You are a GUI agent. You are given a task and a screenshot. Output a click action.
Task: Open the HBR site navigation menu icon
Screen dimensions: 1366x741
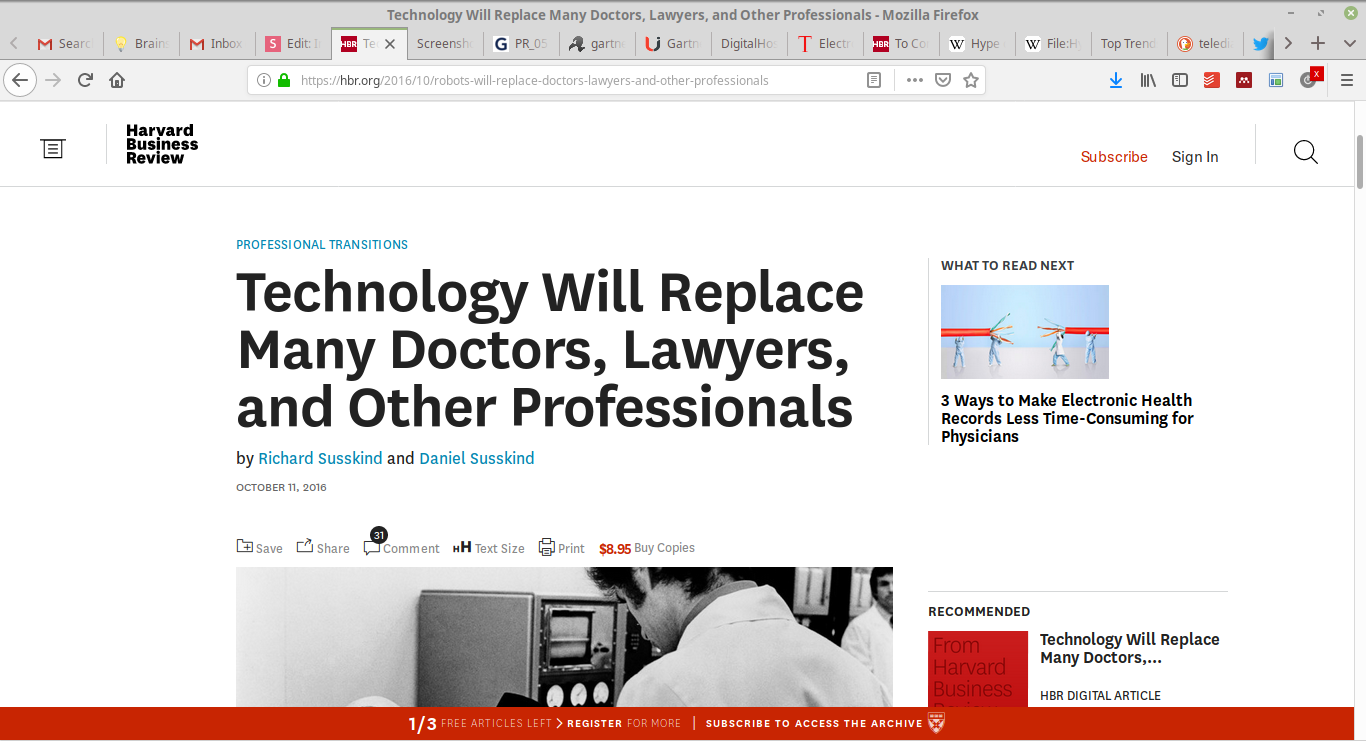[53, 149]
